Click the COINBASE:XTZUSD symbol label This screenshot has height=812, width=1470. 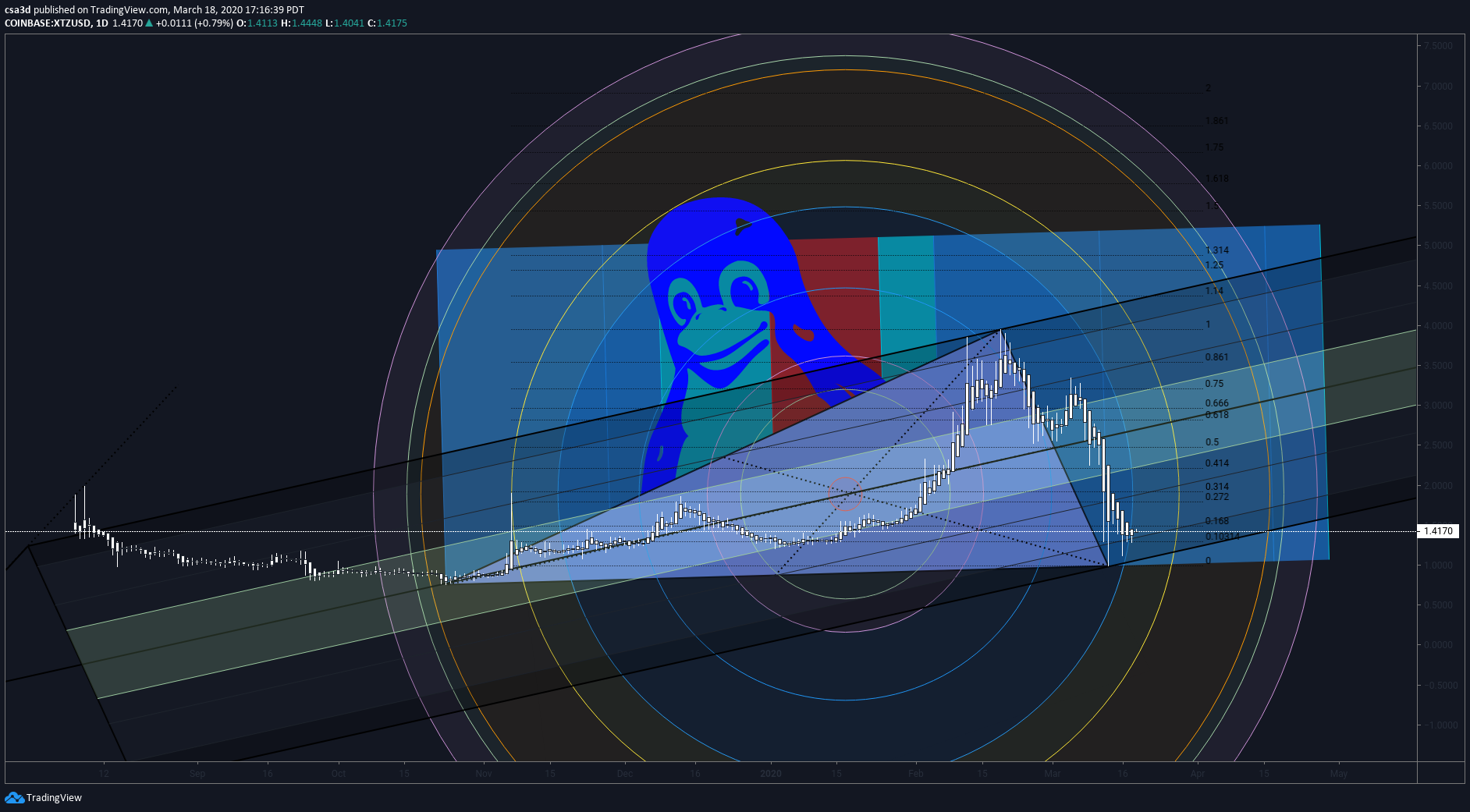click(47, 23)
